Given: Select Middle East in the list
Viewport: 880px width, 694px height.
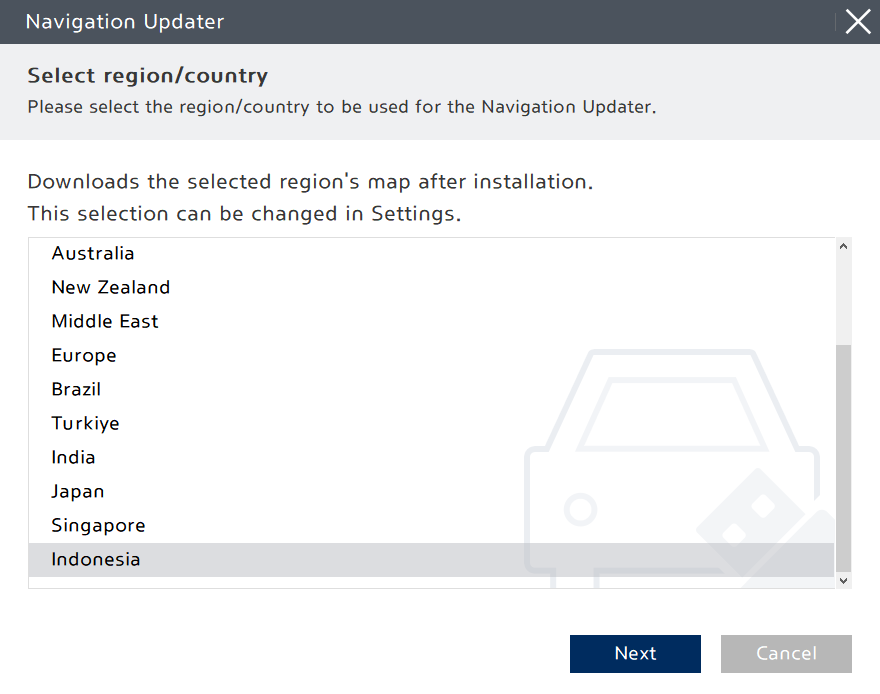Looking at the screenshot, I should [x=105, y=322].
